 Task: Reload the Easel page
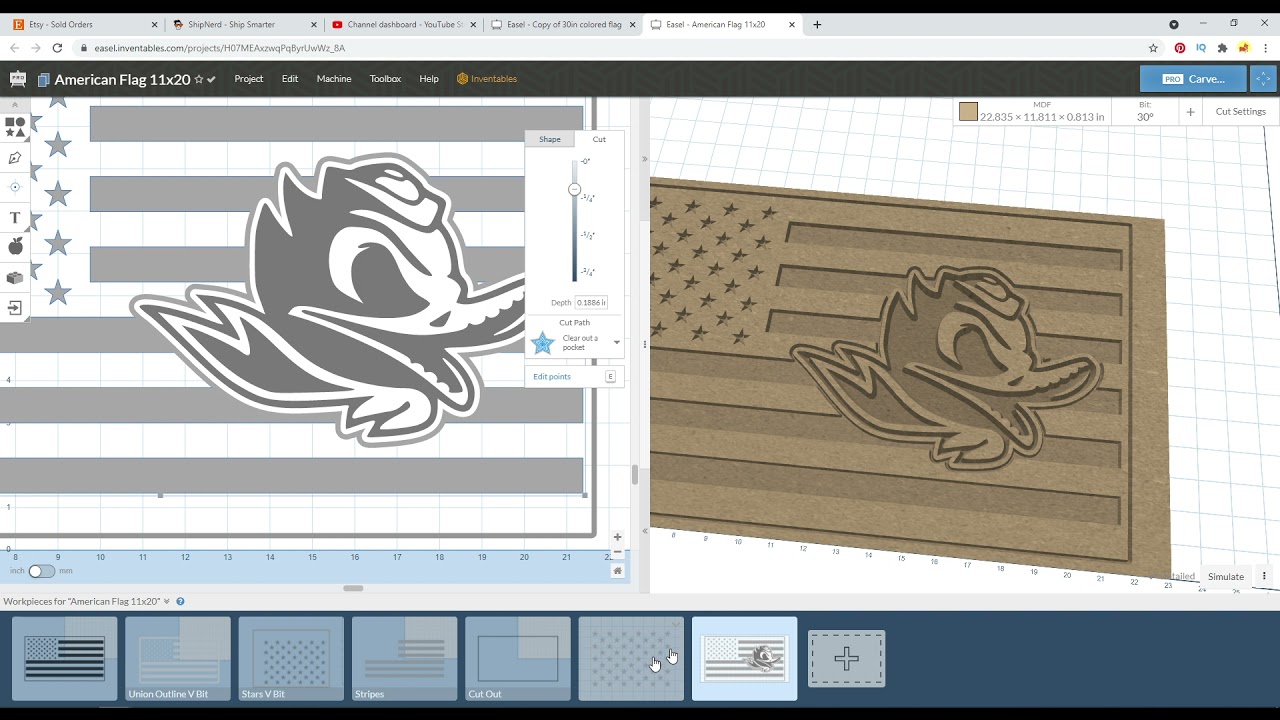[x=57, y=47]
